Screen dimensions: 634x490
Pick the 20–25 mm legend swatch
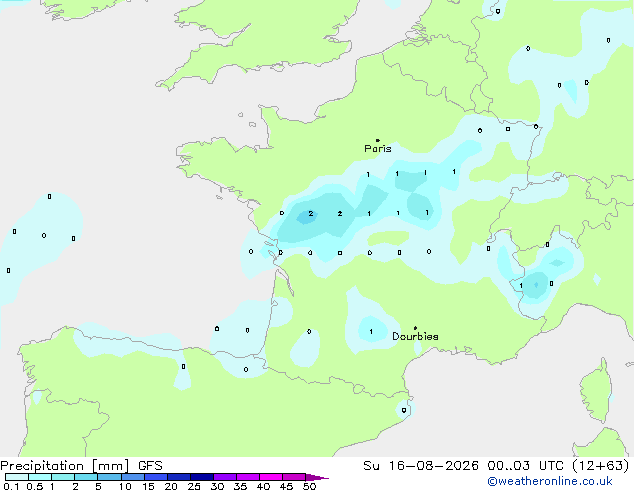pos(178,477)
